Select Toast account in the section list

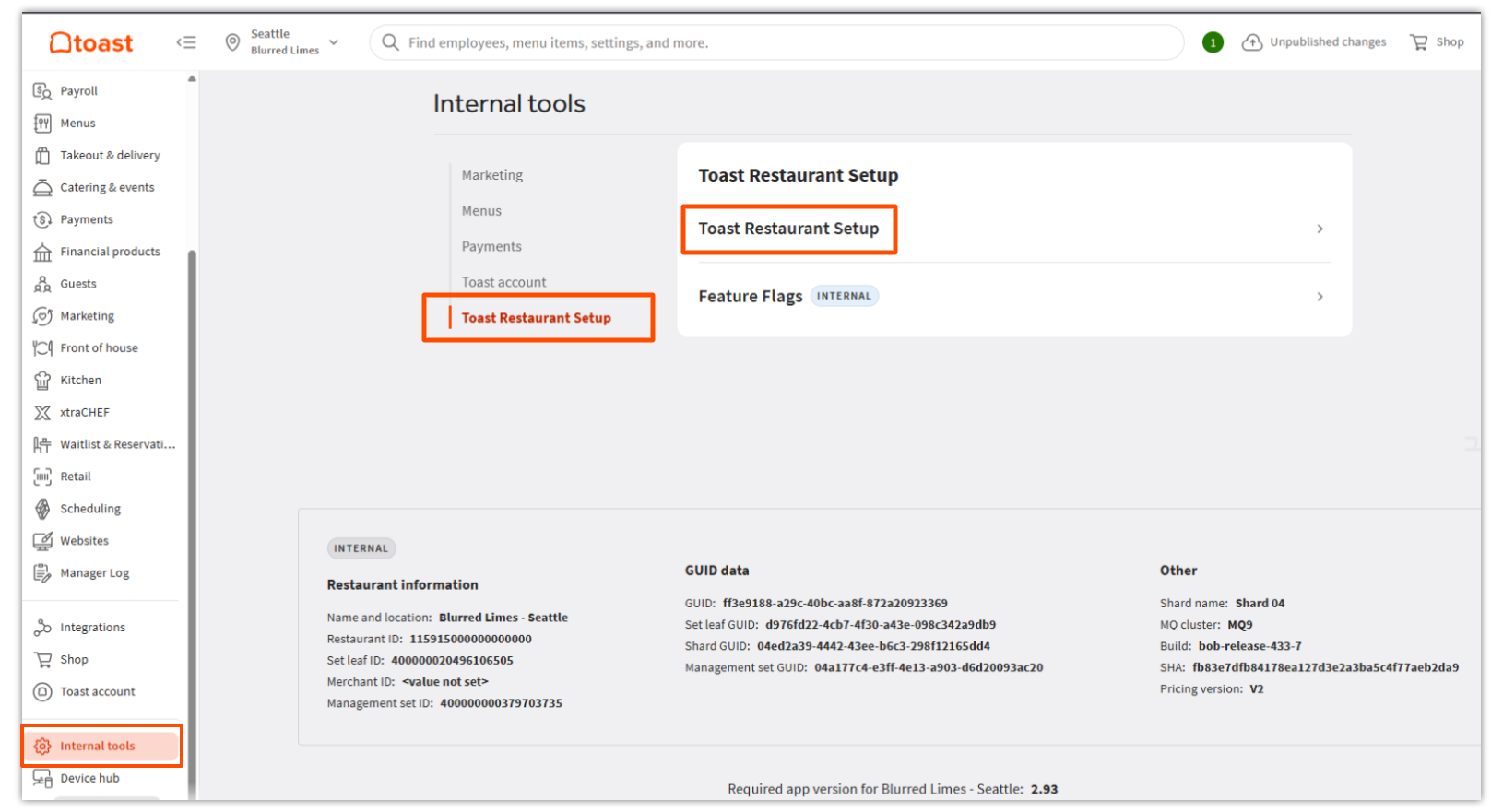click(x=503, y=283)
